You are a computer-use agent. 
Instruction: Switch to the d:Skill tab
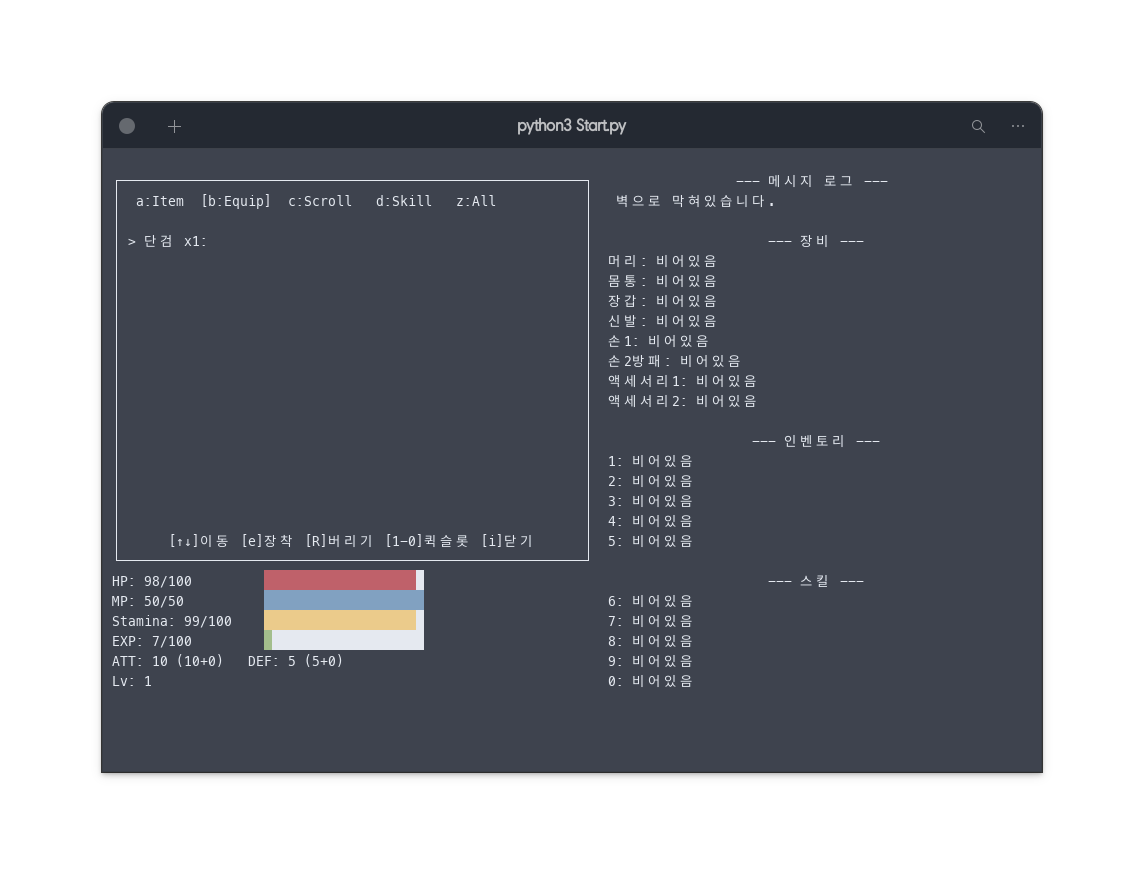(404, 201)
